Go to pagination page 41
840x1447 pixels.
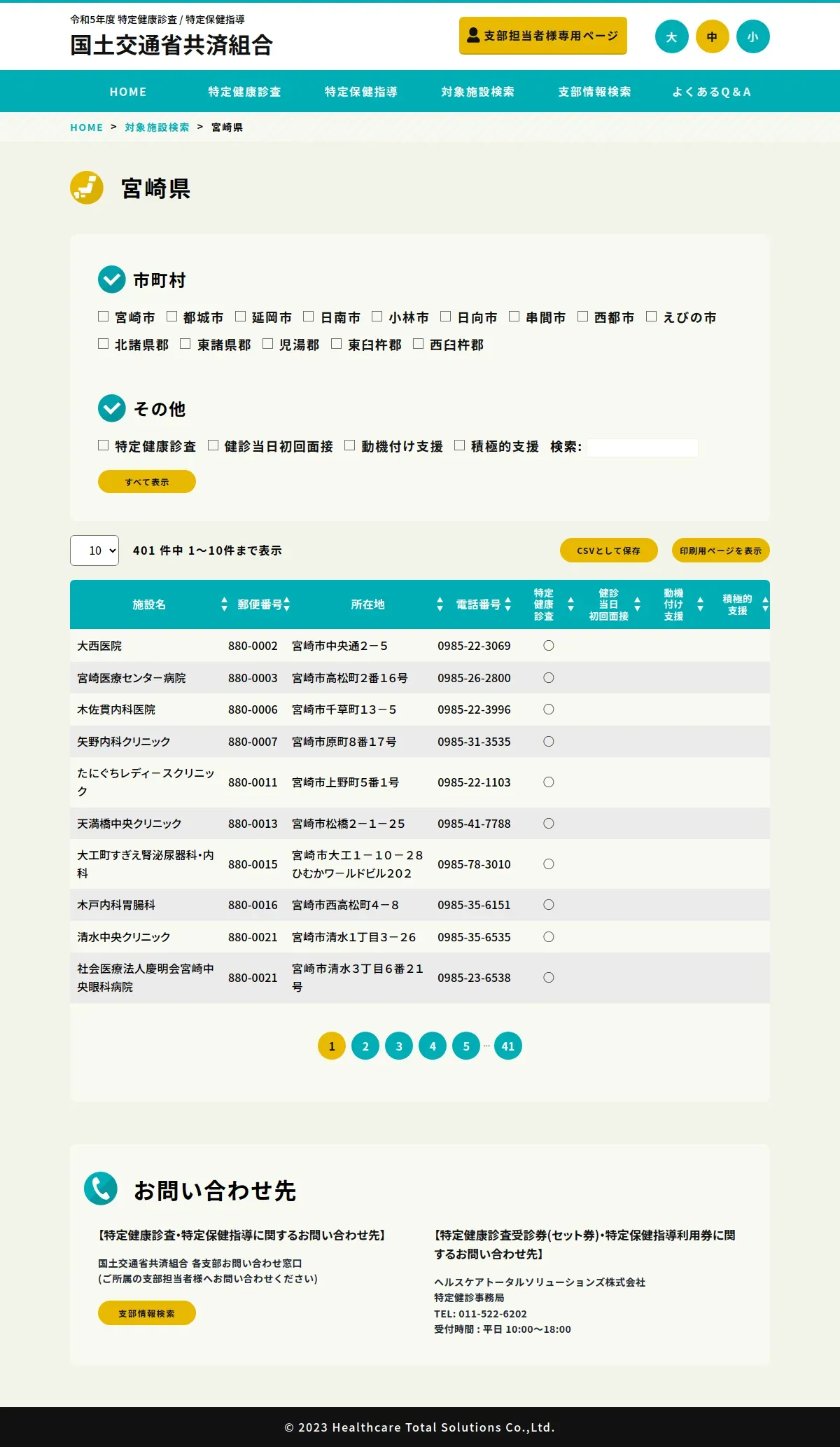[508, 1046]
